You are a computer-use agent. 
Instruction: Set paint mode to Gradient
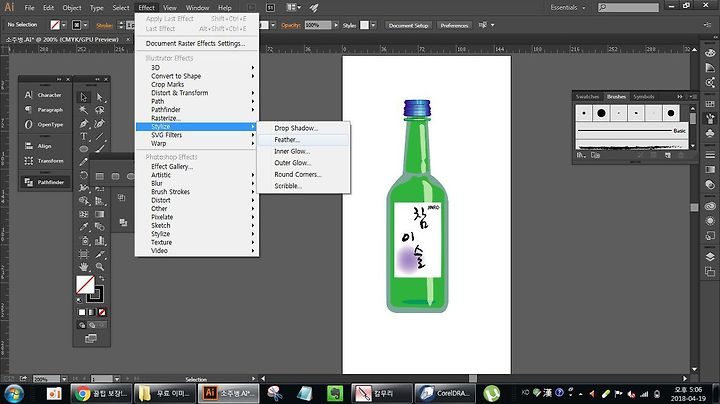click(92, 312)
